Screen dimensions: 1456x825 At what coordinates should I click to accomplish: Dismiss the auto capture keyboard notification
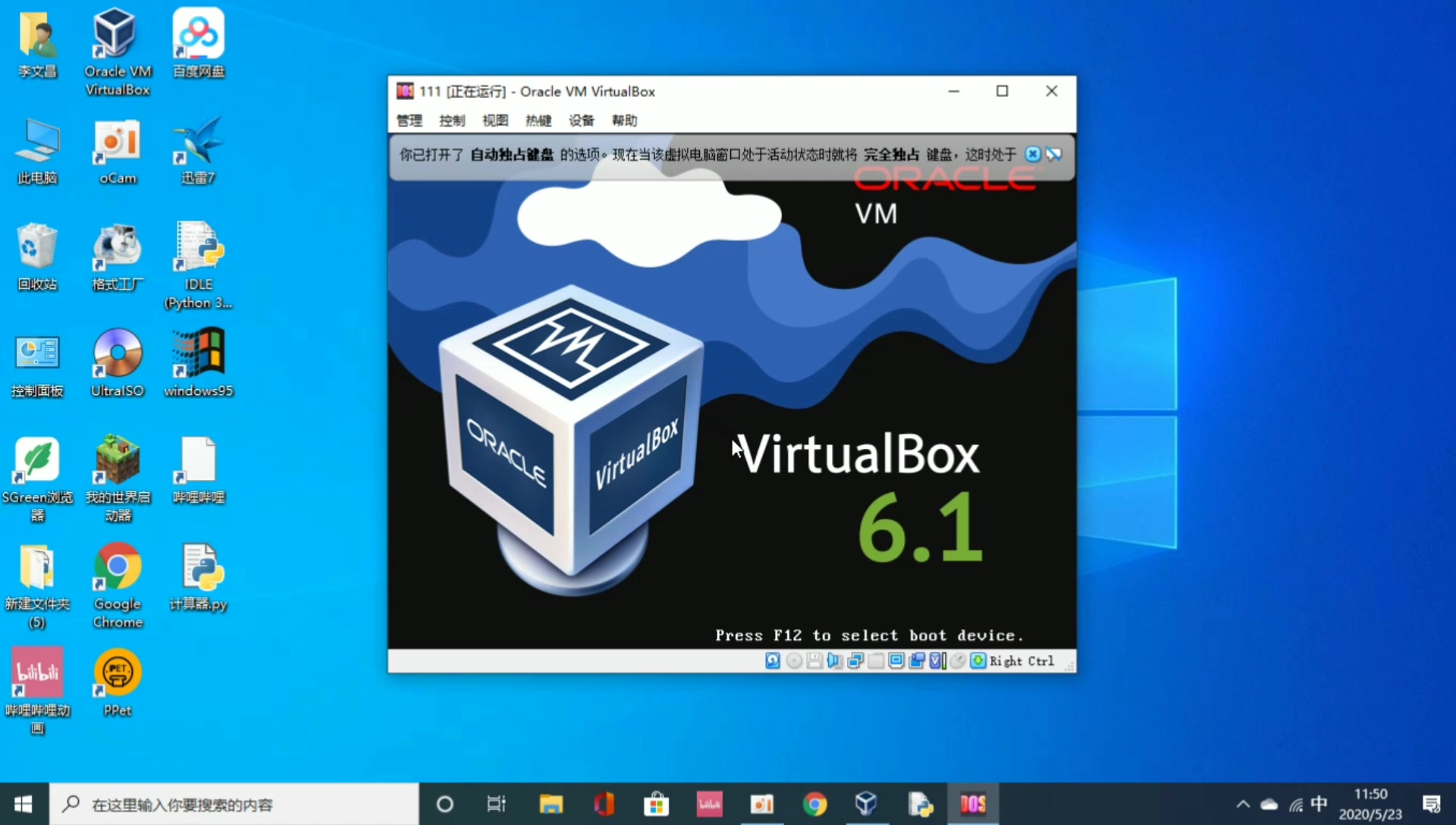tap(1033, 153)
